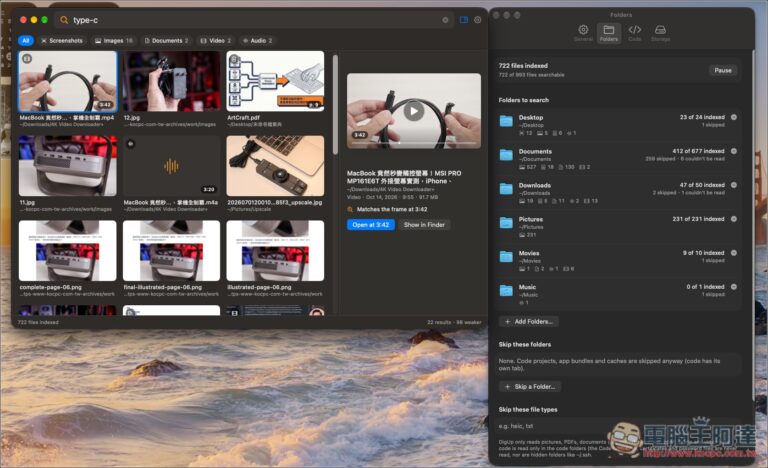768x468 pixels.
Task: Click Matches the frame at 3:42 text
Action: tap(392, 209)
